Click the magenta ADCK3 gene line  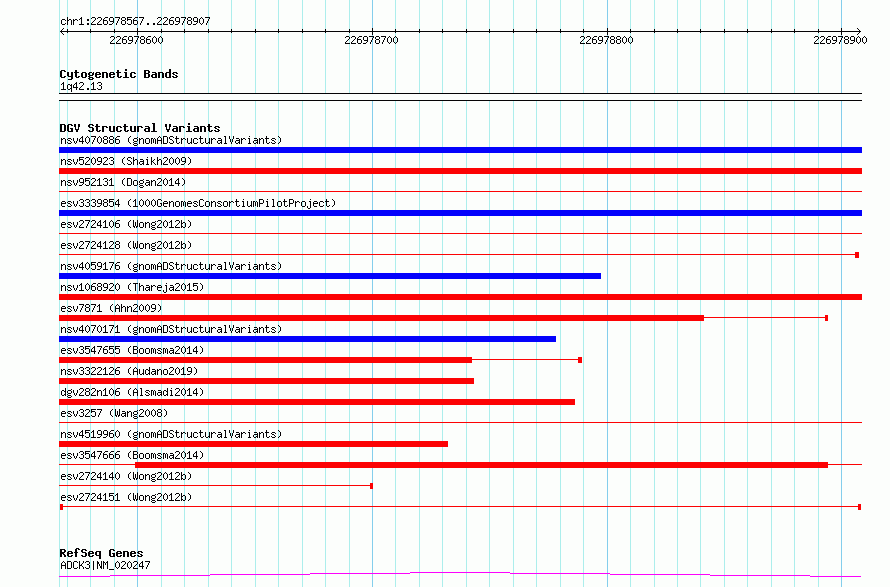[460, 575]
